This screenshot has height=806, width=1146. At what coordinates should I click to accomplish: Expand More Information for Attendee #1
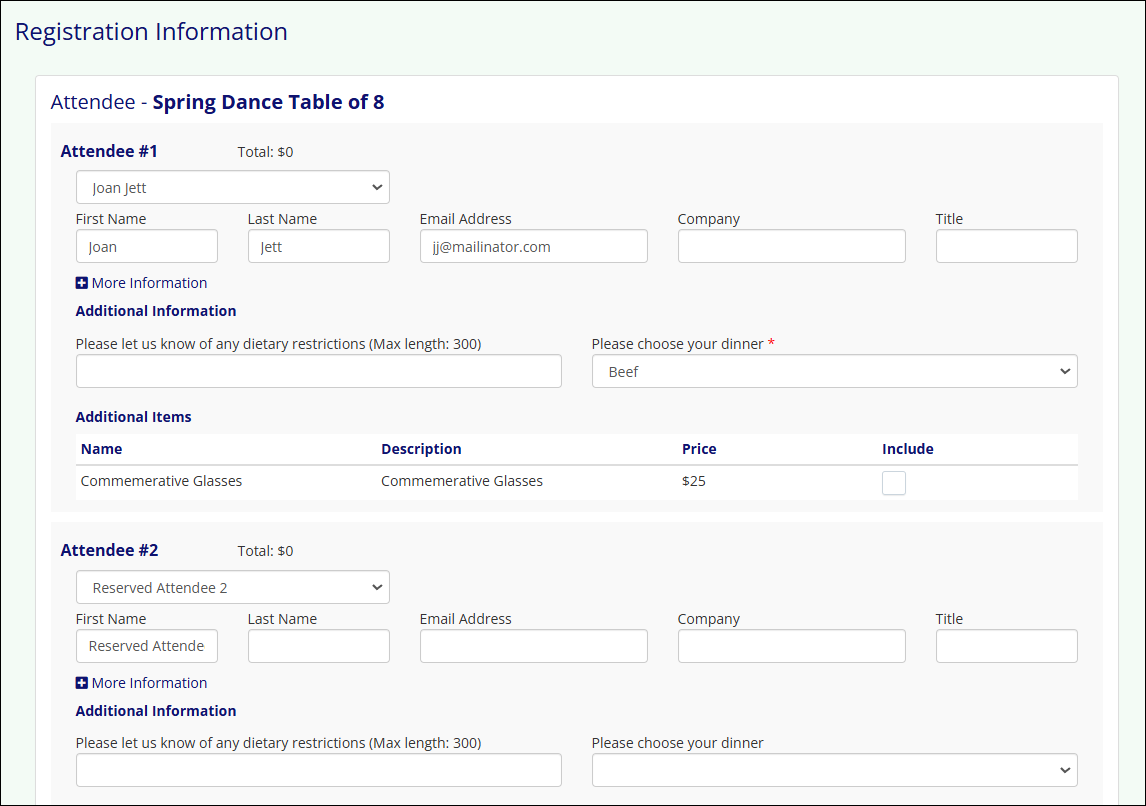[149, 283]
